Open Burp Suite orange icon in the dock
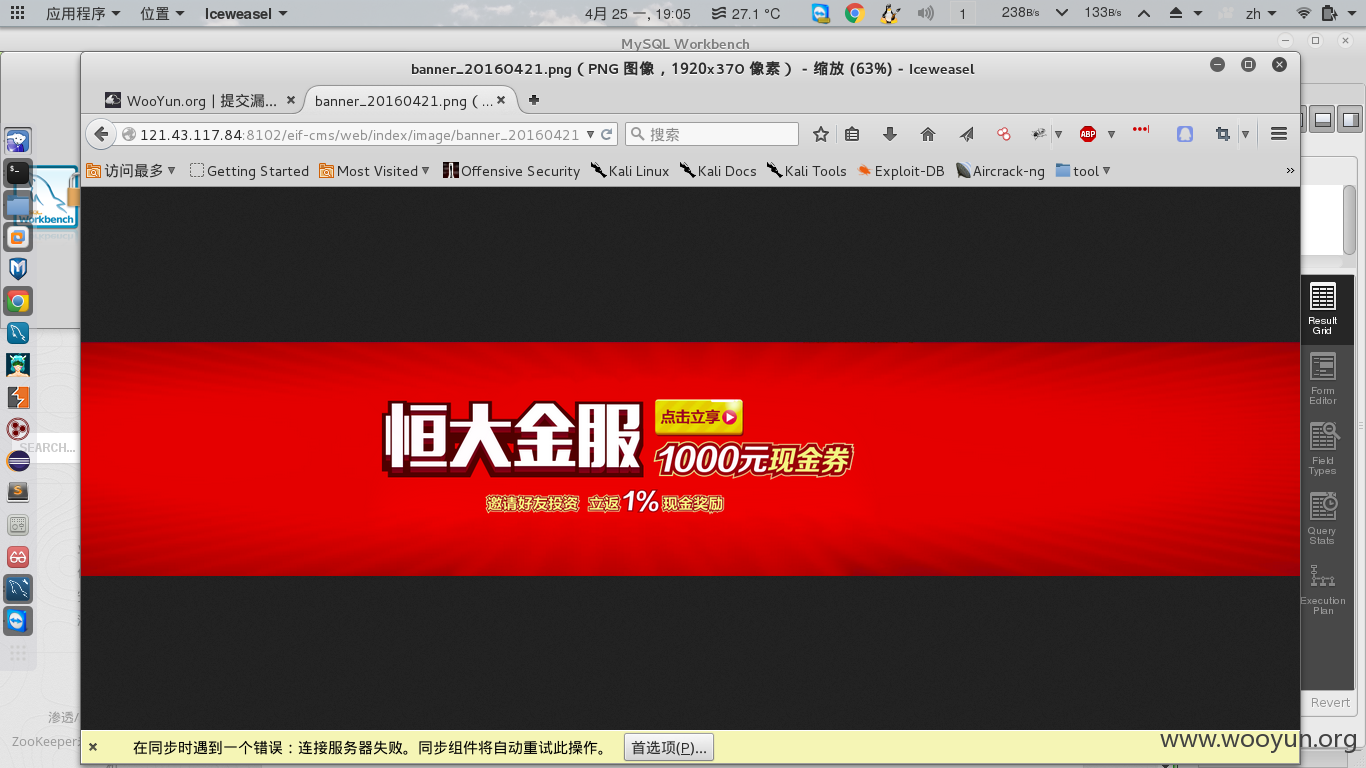 coord(18,397)
